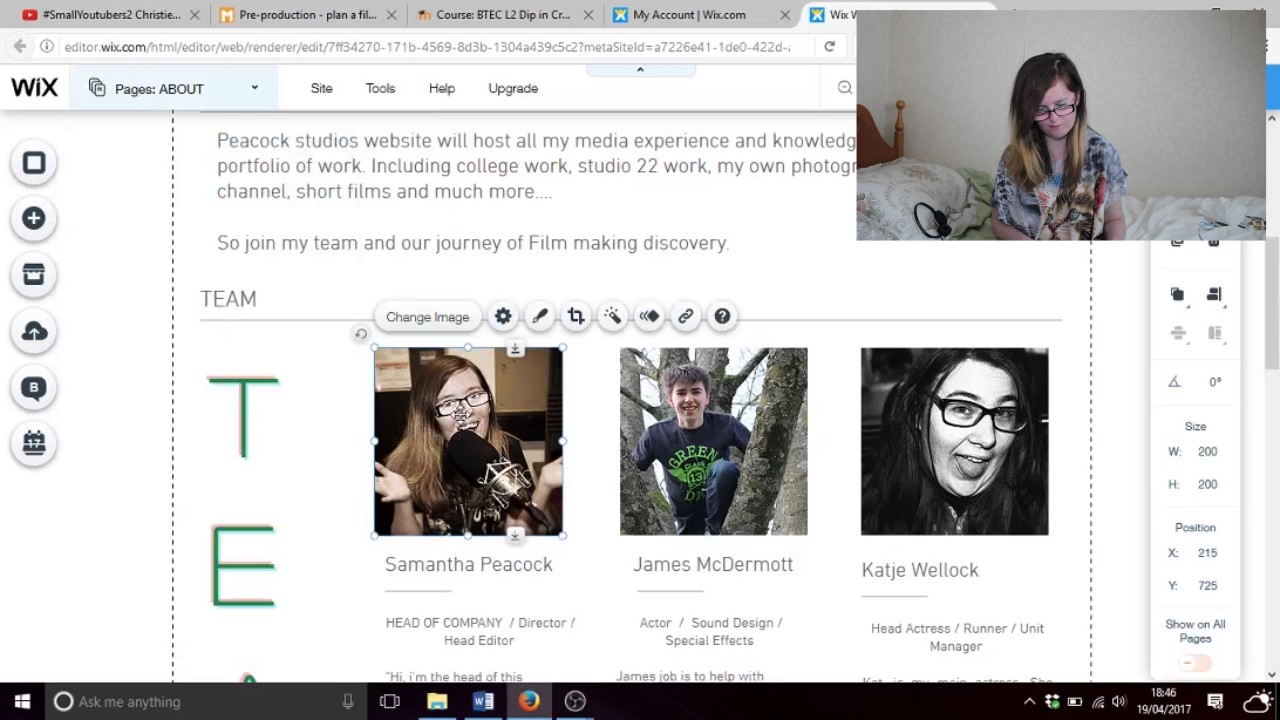
Task: Open the image design paintbrush tool
Action: (x=539, y=316)
